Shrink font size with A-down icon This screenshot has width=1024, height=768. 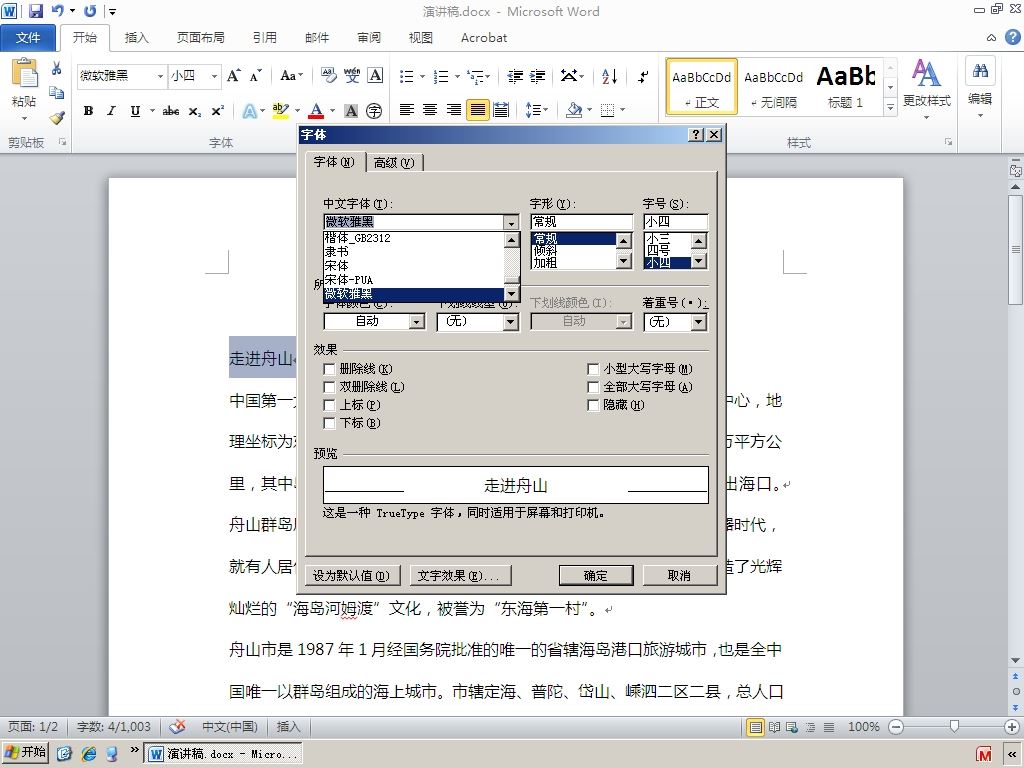click(255, 76)
